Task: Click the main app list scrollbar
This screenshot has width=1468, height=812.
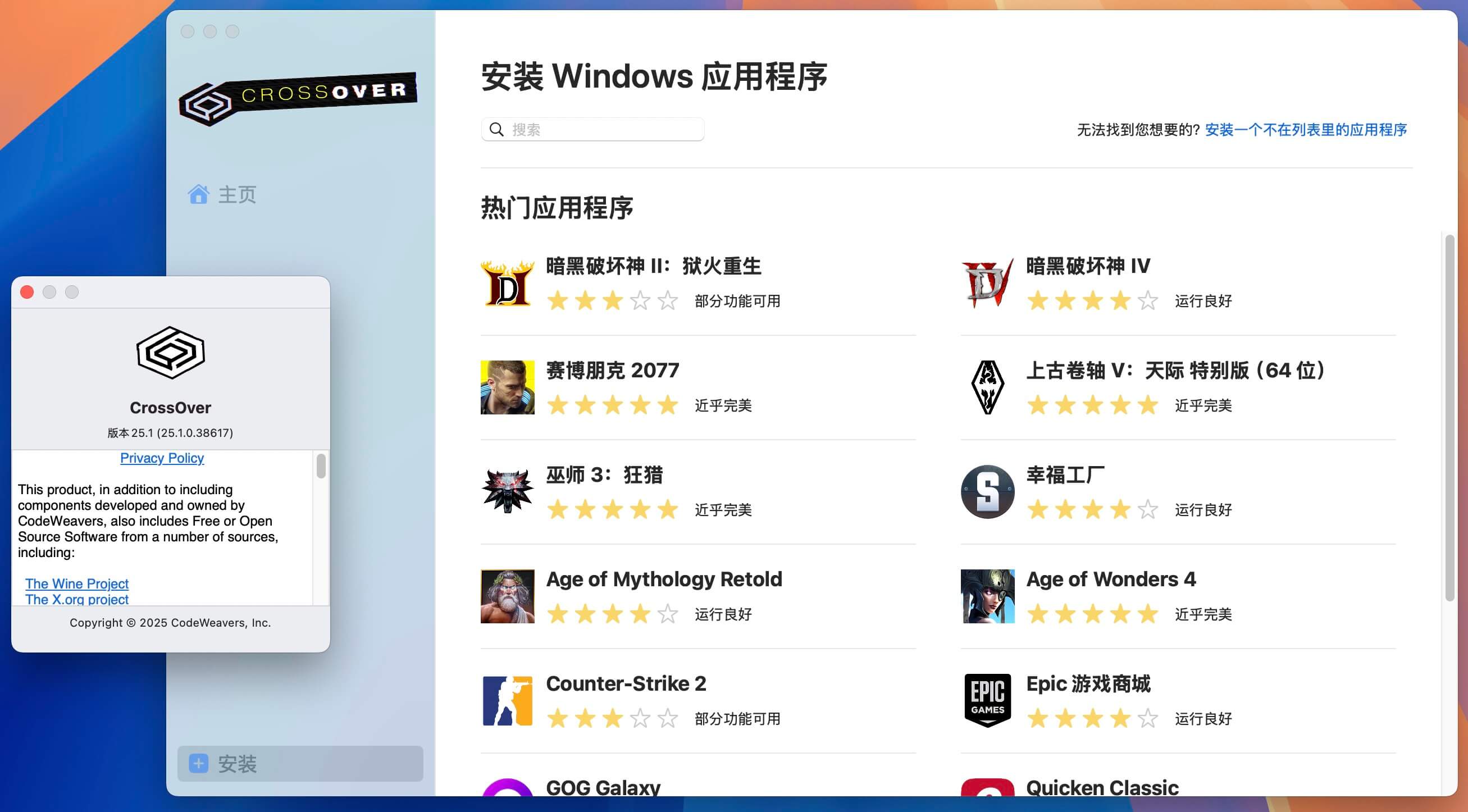Action: 1450,418
